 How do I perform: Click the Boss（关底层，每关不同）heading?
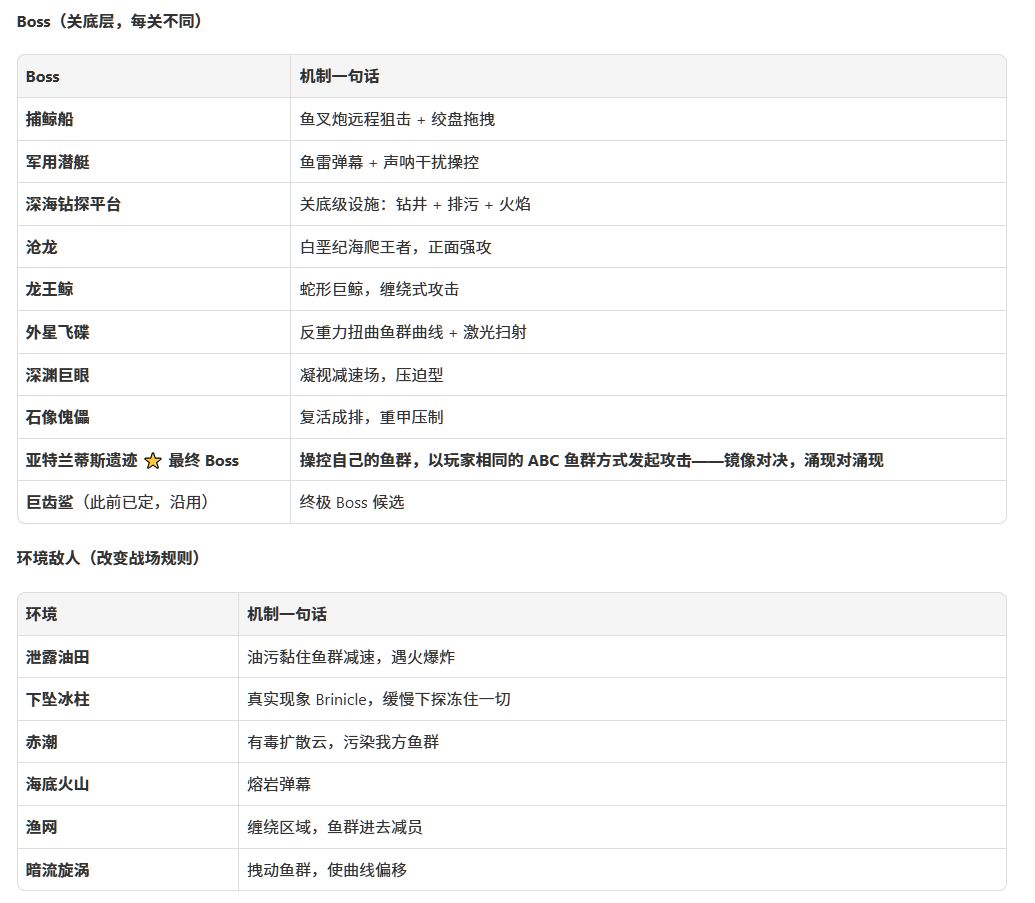[x=110, y=22]
